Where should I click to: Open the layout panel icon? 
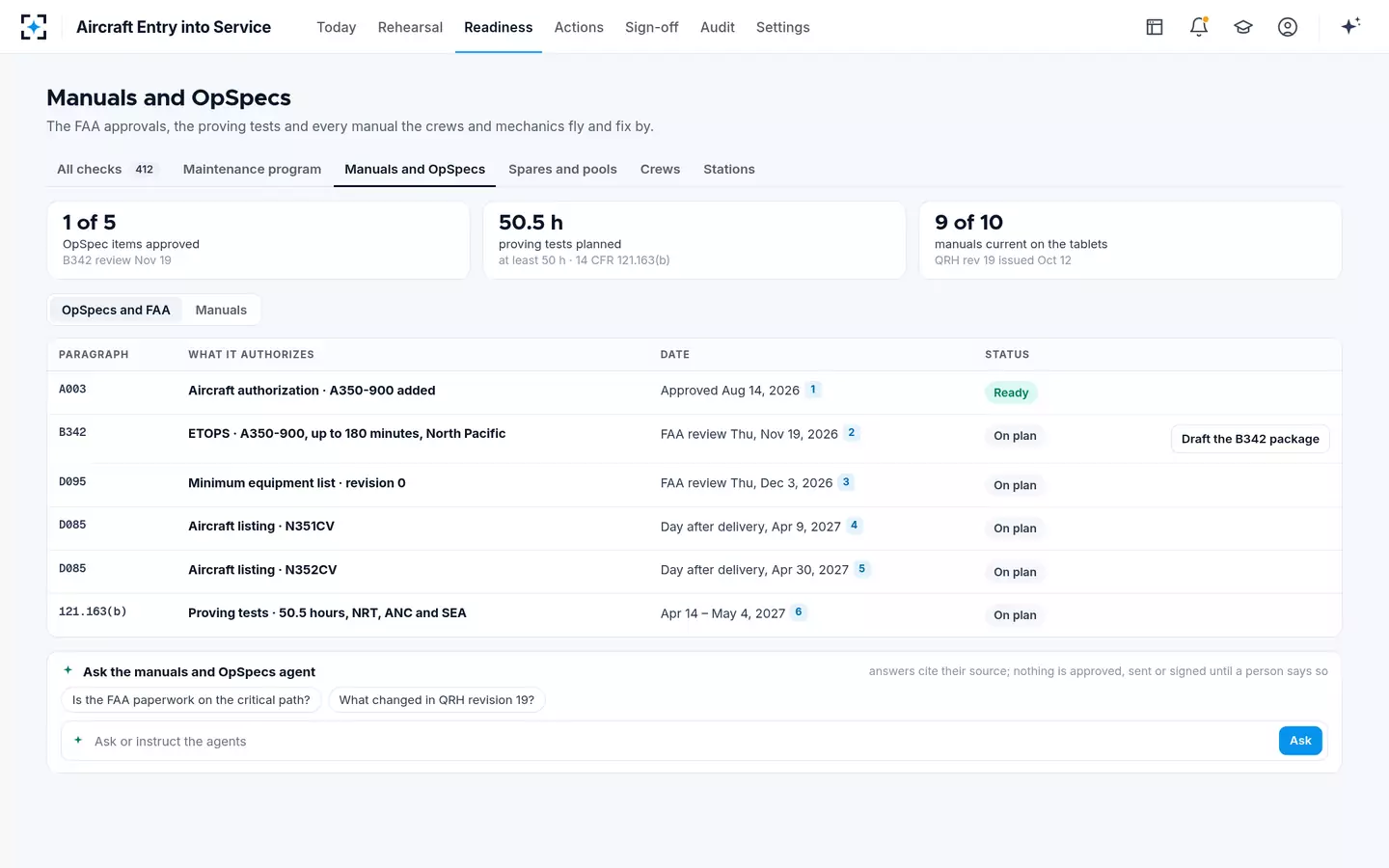coord(1155,27)
